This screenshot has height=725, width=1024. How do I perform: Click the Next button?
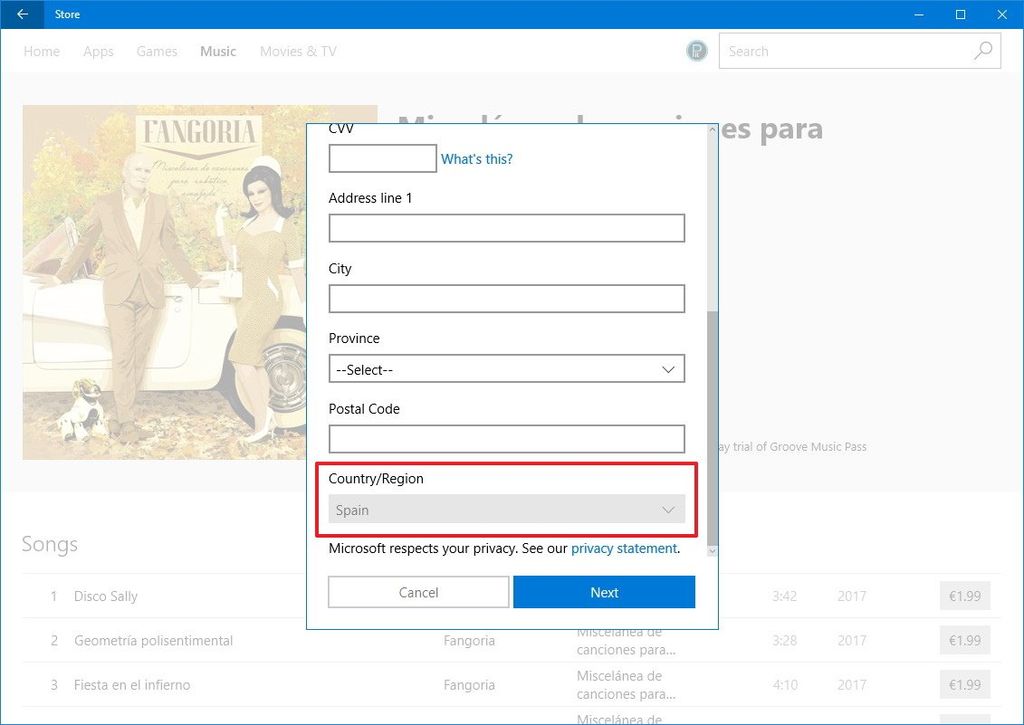(604, 591)
